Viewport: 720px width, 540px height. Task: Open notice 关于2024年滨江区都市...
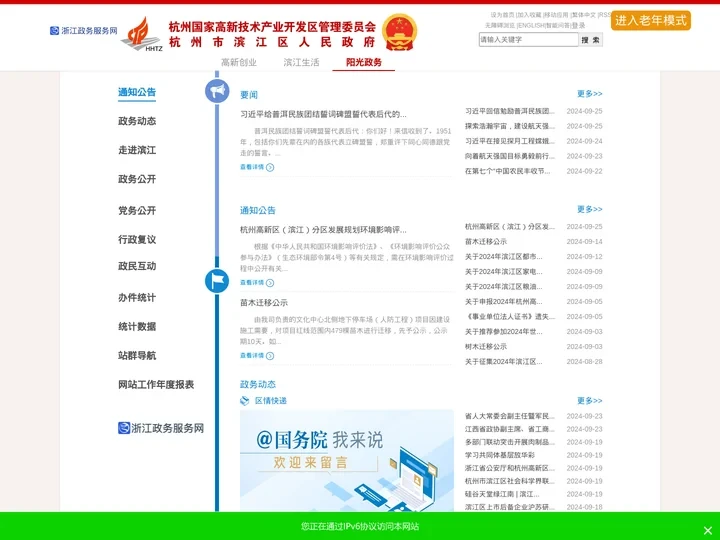[x=504, y=256]
